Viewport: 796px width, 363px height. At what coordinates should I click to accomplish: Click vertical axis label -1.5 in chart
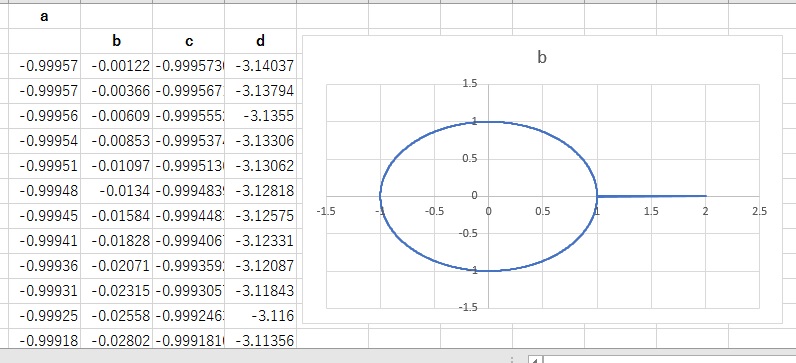pos(468,307)
